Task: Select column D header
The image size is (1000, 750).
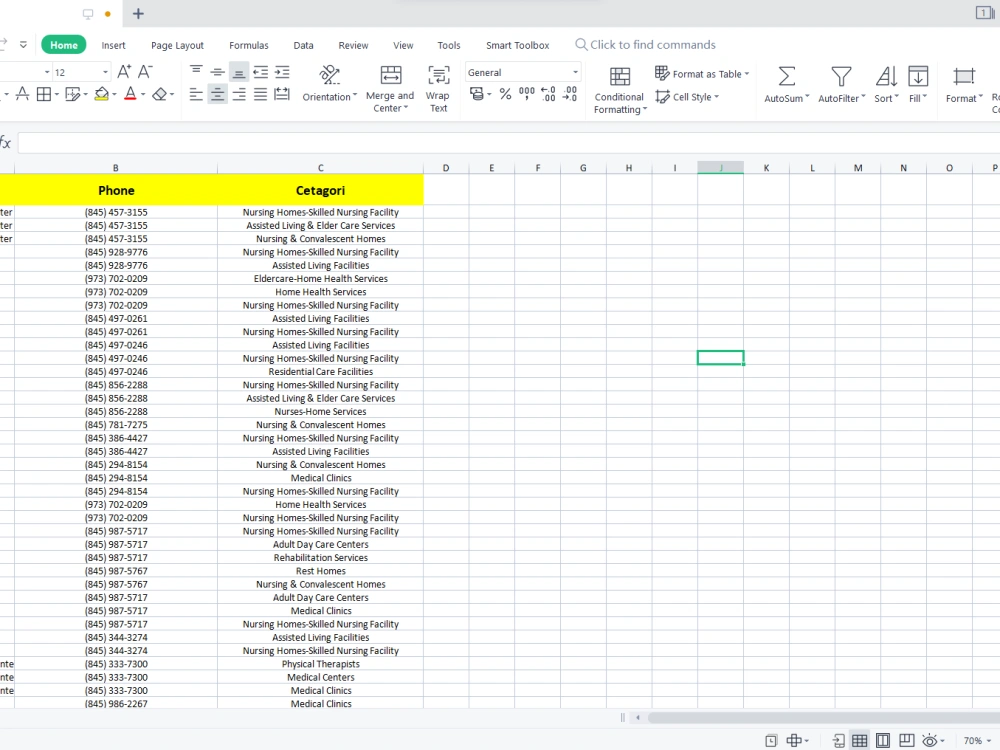Action: (x=446, y=168)
